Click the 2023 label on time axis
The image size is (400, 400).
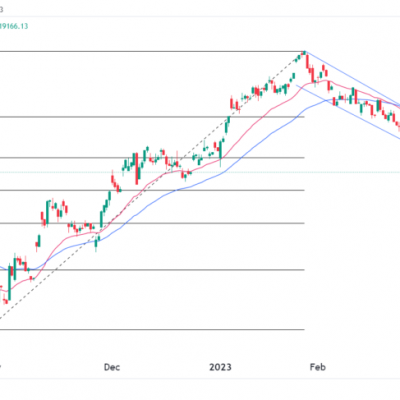220,367
